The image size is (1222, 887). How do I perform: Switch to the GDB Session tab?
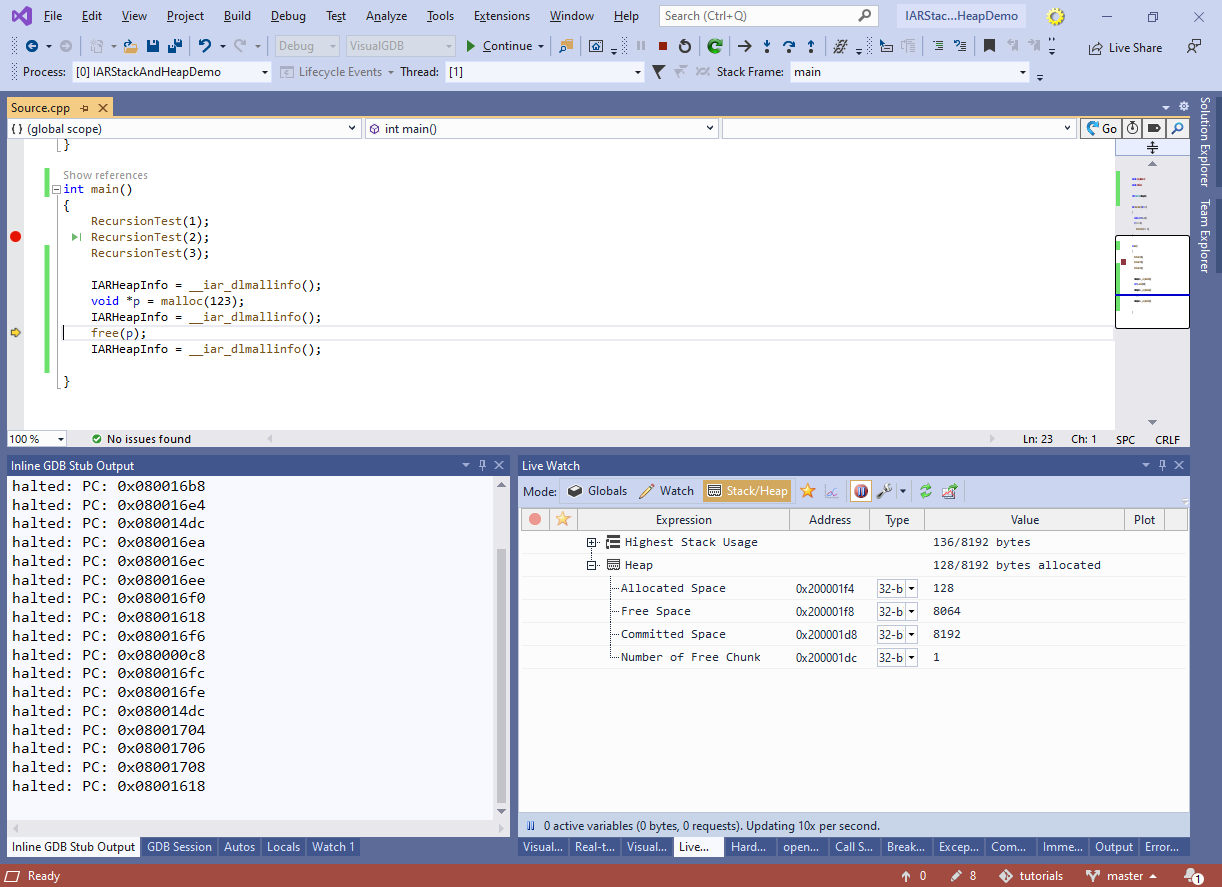[x=179, y=847]
